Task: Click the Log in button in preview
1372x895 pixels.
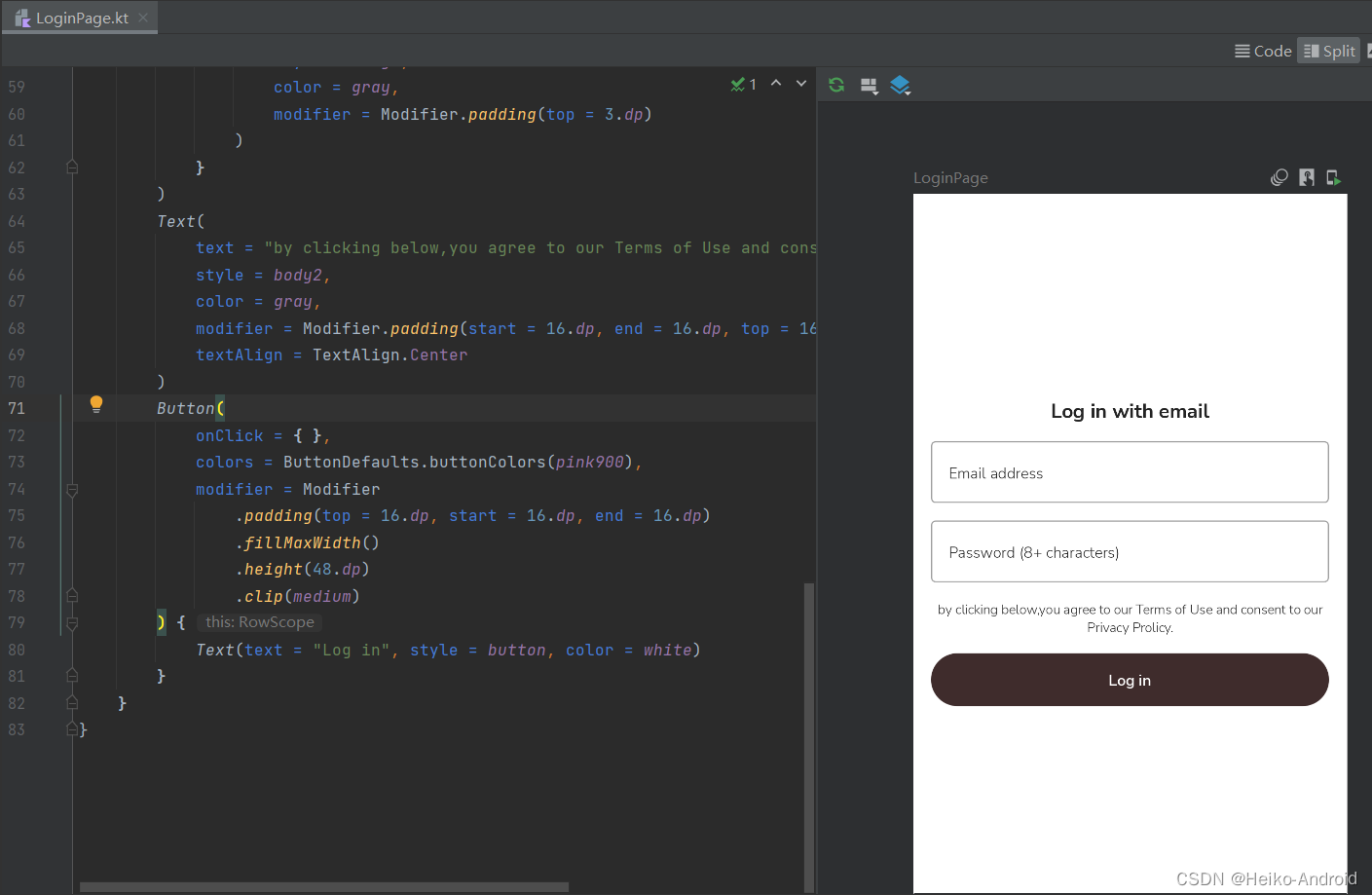Action: pos(1130,680)
